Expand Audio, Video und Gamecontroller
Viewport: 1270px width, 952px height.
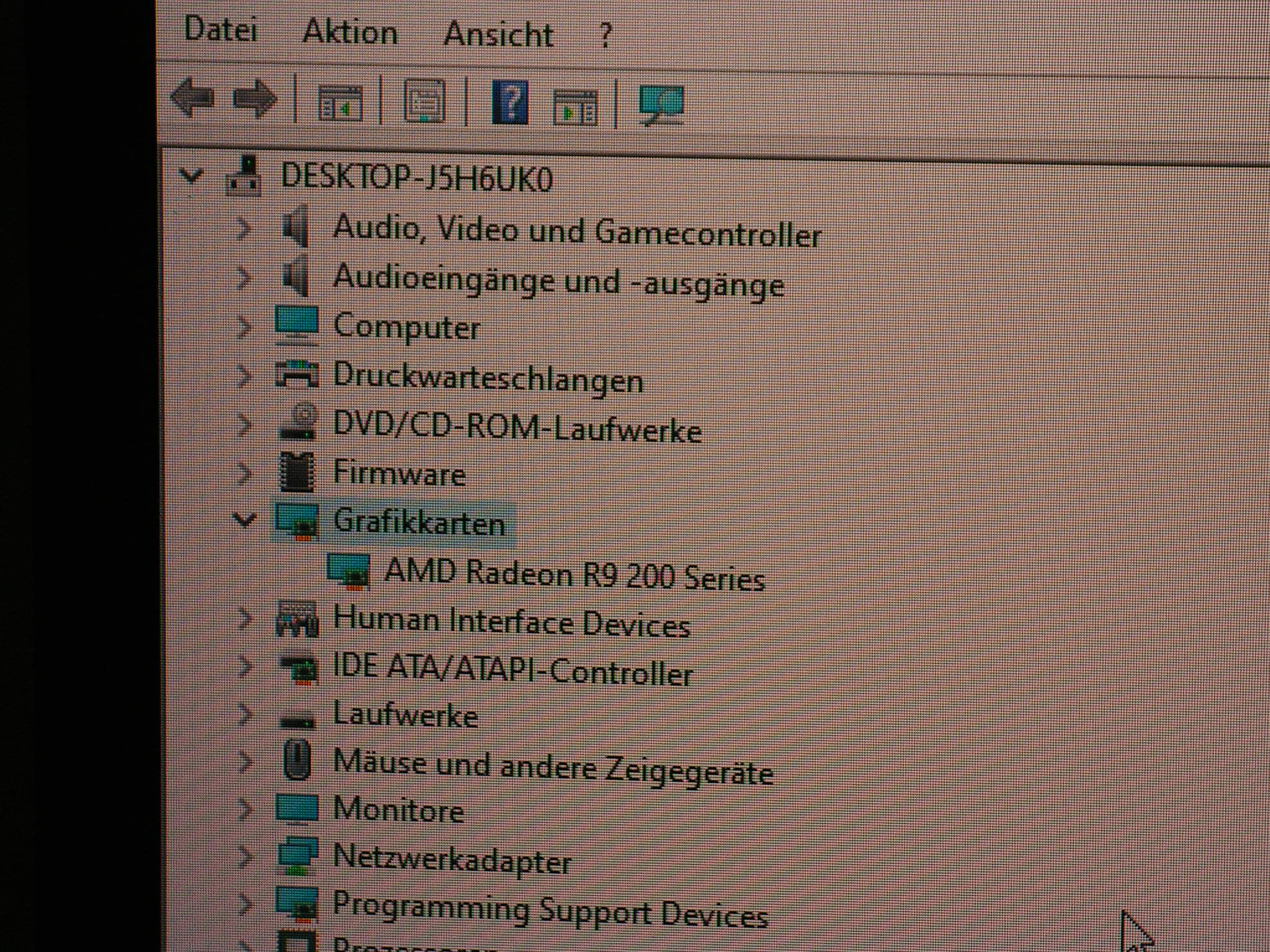[x=244, y=229]
